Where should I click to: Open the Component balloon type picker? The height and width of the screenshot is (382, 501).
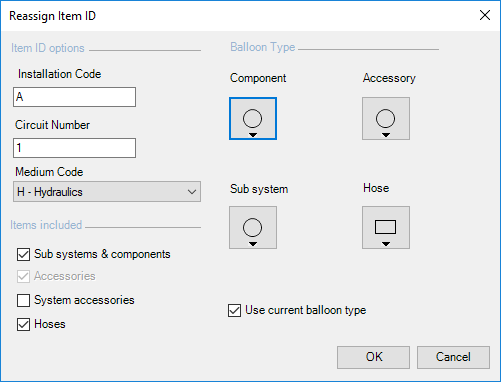click(253, 118)
